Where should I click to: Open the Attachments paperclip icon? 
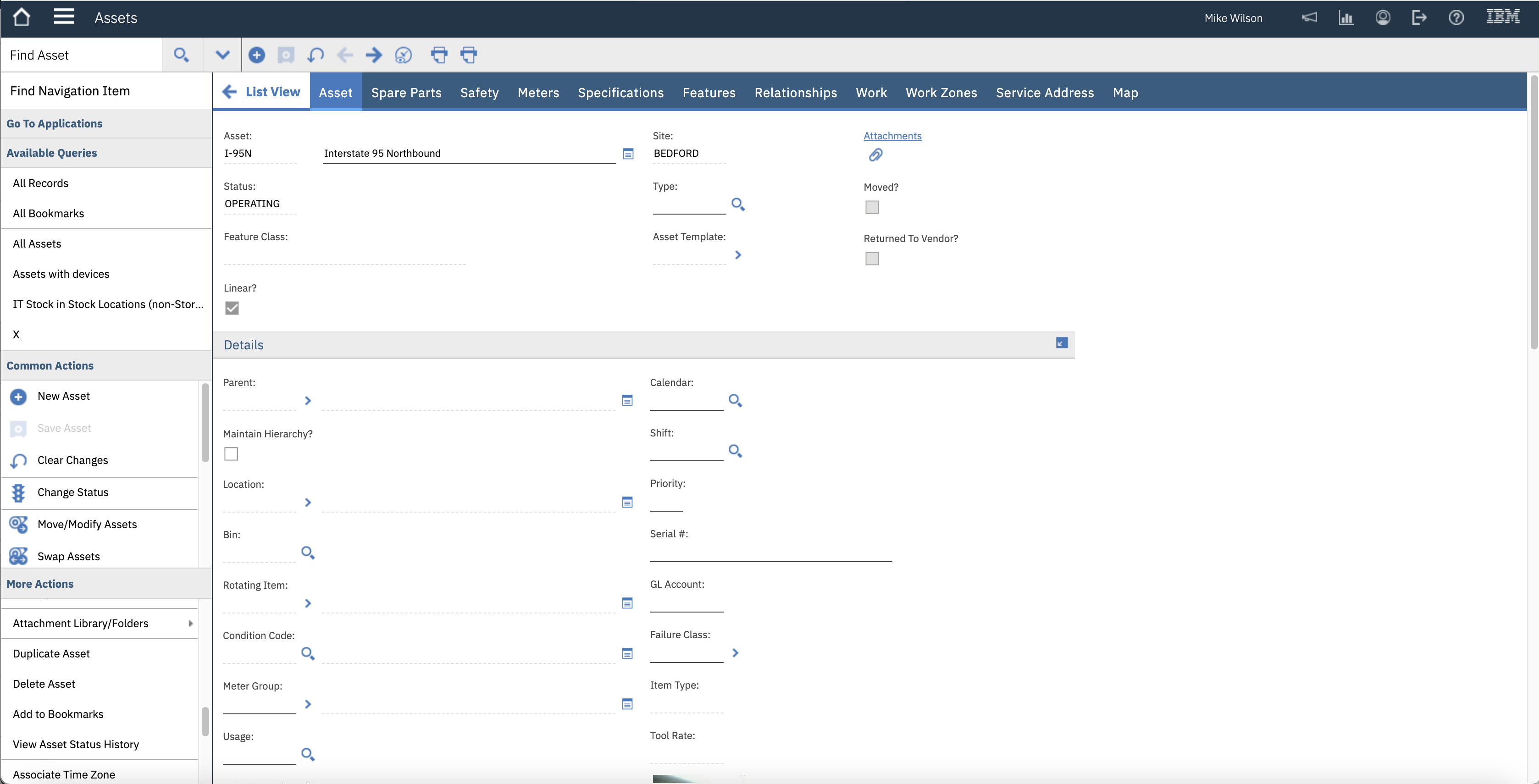coord(875,155)
